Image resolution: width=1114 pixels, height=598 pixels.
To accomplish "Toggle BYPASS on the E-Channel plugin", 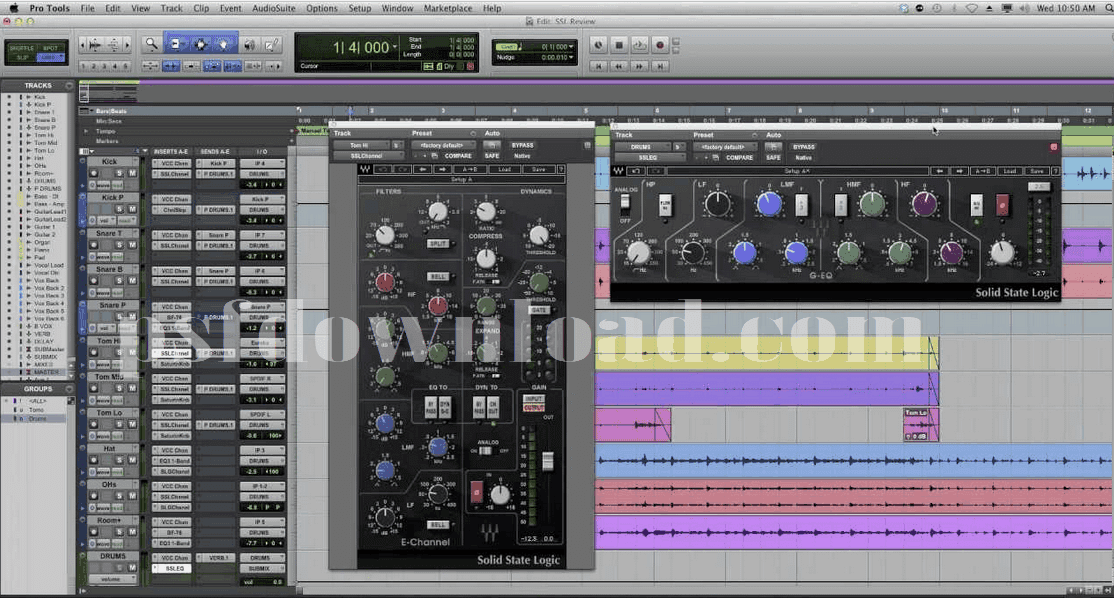I will [x=522, y=145].
